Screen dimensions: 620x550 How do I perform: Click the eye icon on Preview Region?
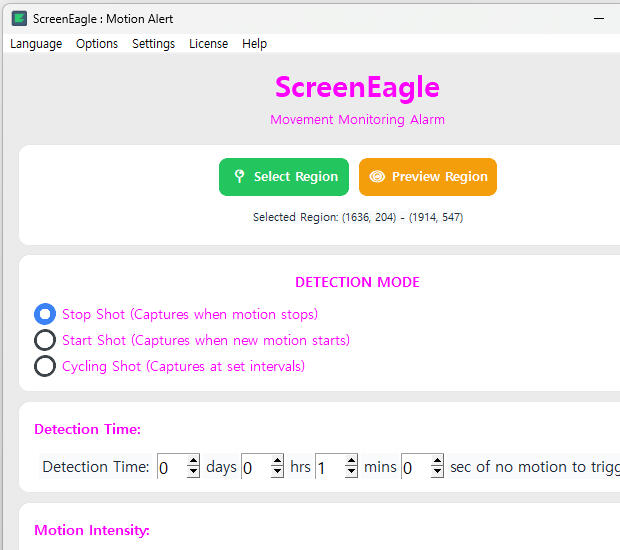click(x=377, y=177)
